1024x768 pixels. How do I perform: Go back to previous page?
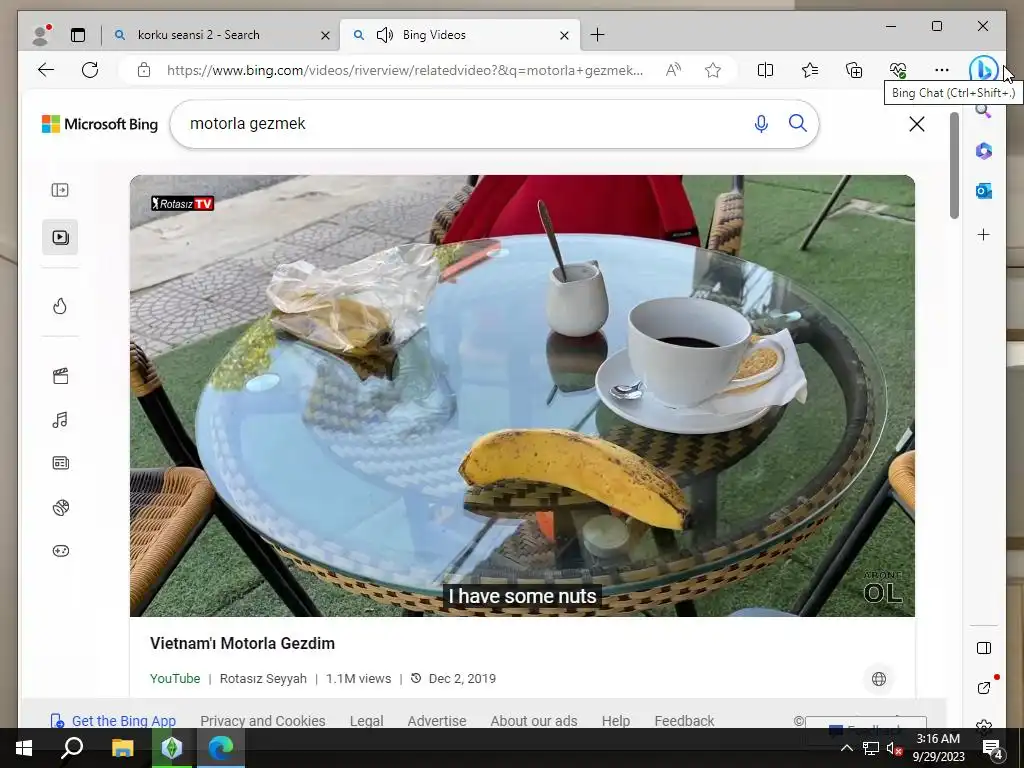tap(46, 70)
